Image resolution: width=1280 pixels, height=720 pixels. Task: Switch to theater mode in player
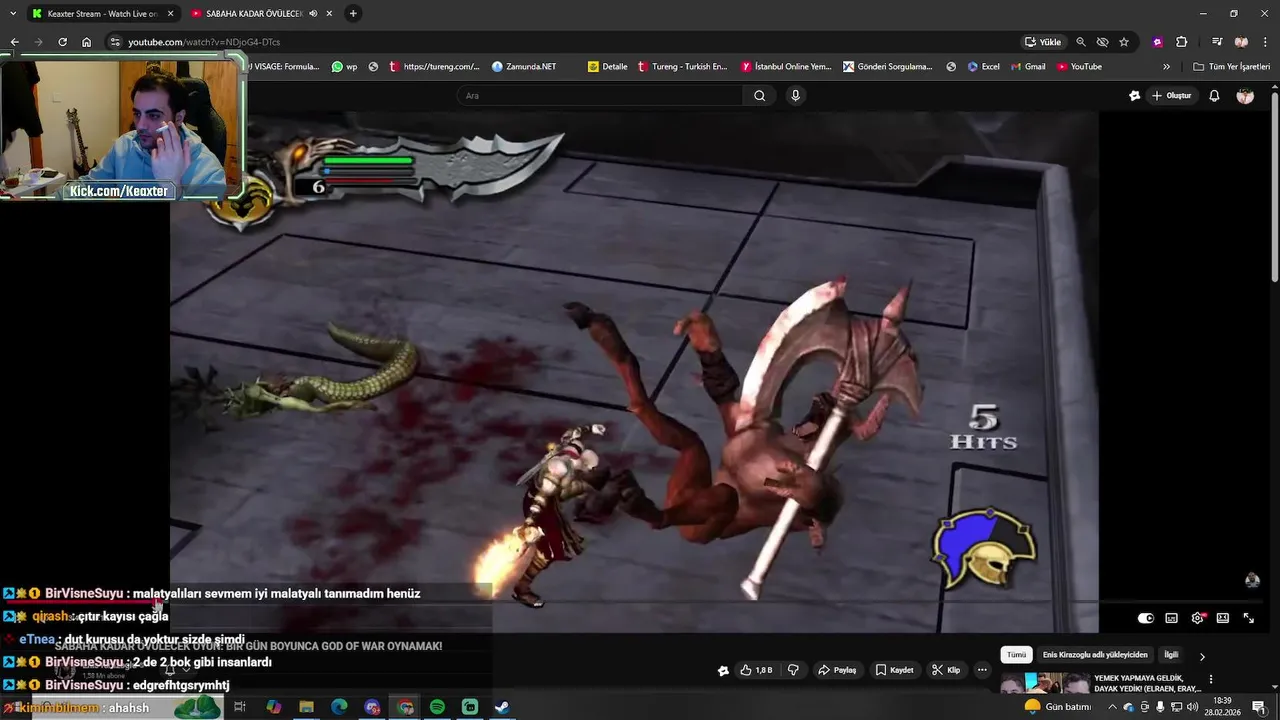1222,618
